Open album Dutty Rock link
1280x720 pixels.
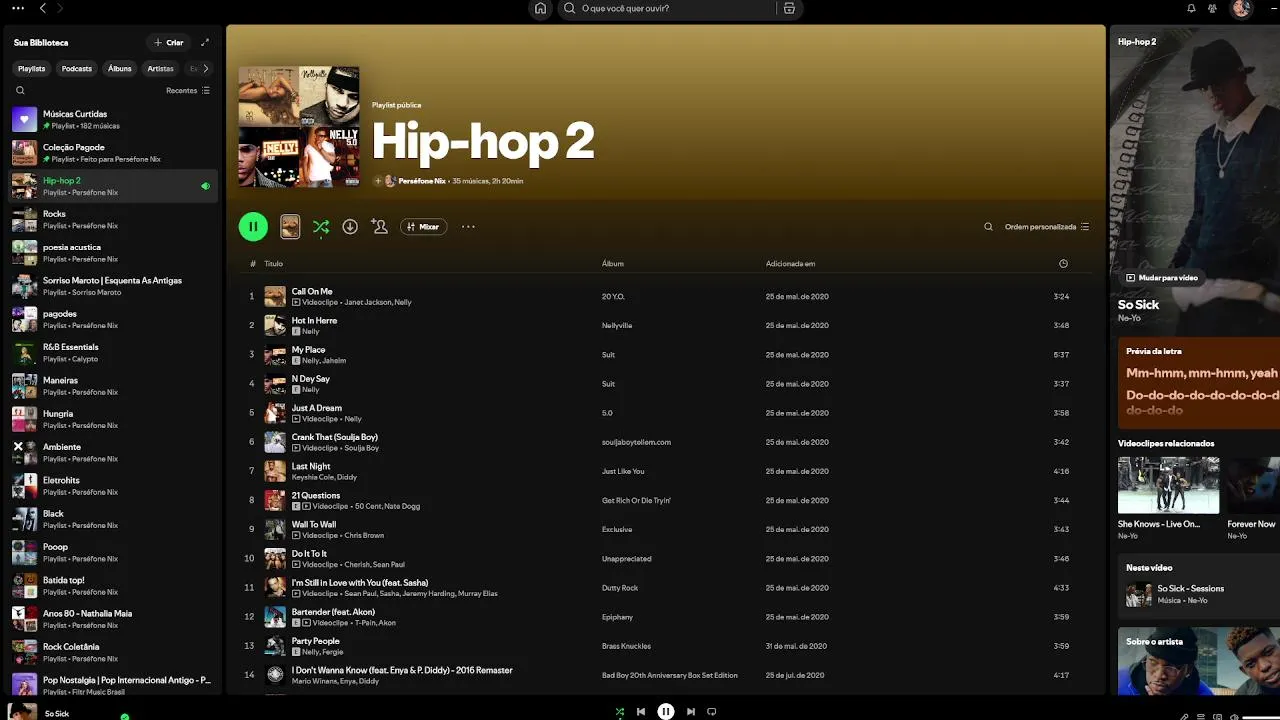(620, 588)
